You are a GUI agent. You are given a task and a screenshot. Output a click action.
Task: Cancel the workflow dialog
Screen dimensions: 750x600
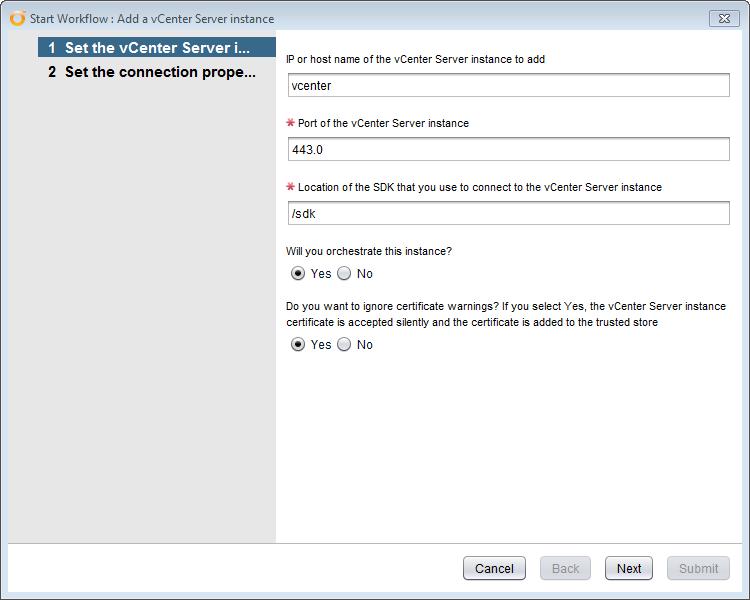tap(494, 568)
